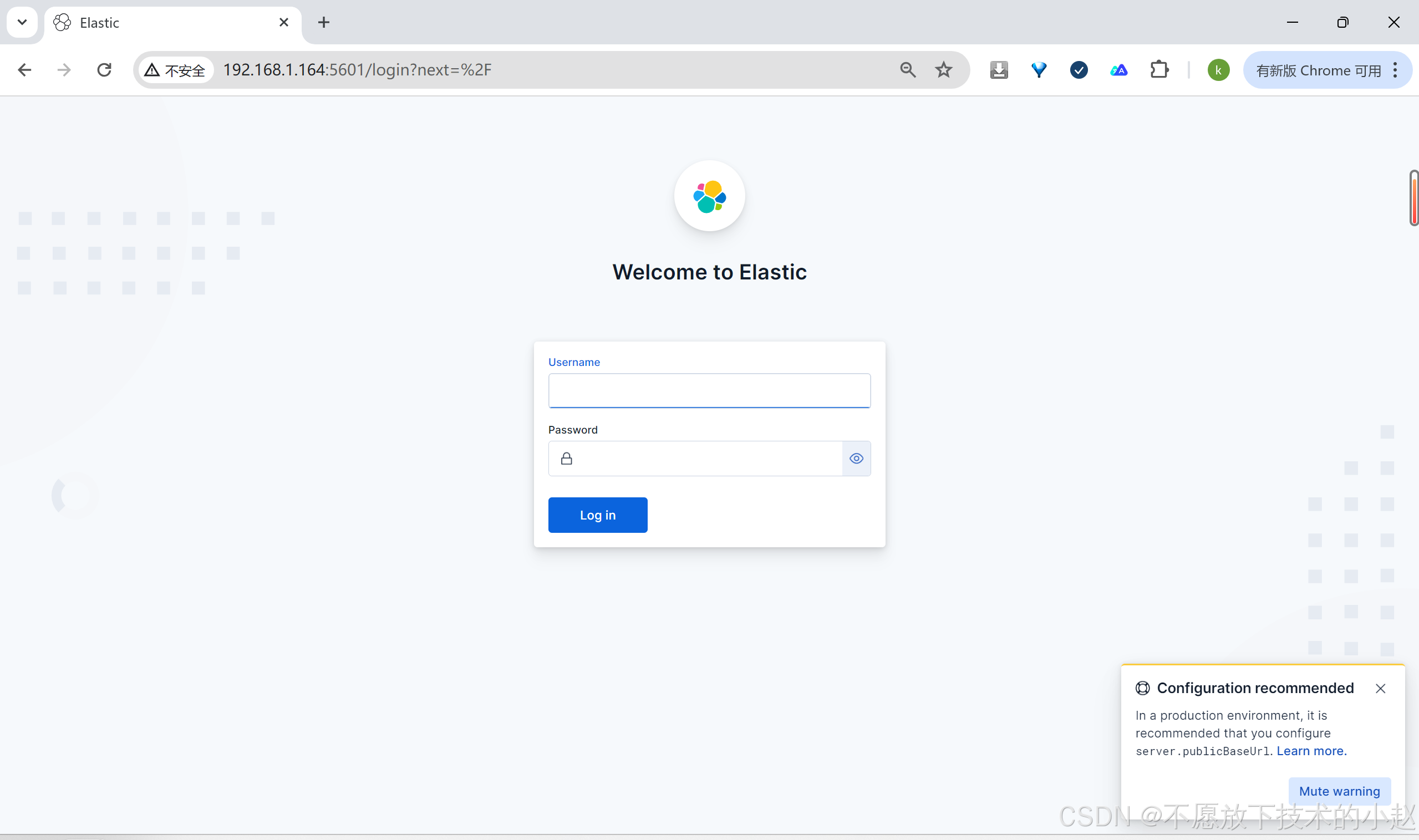Click the Elastic logo above welcome text
Image resolution: width=1419 pixels, height=840 pixels.
(x=709, y=196)
